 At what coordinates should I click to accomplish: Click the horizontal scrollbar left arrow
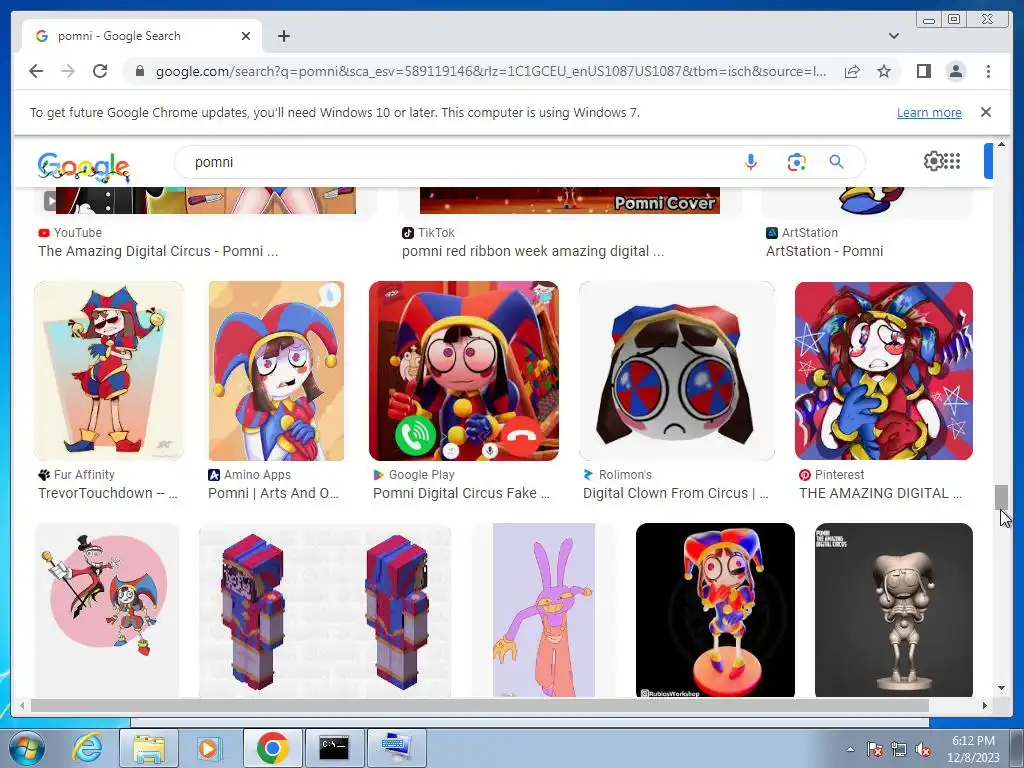tap(22, 705)
